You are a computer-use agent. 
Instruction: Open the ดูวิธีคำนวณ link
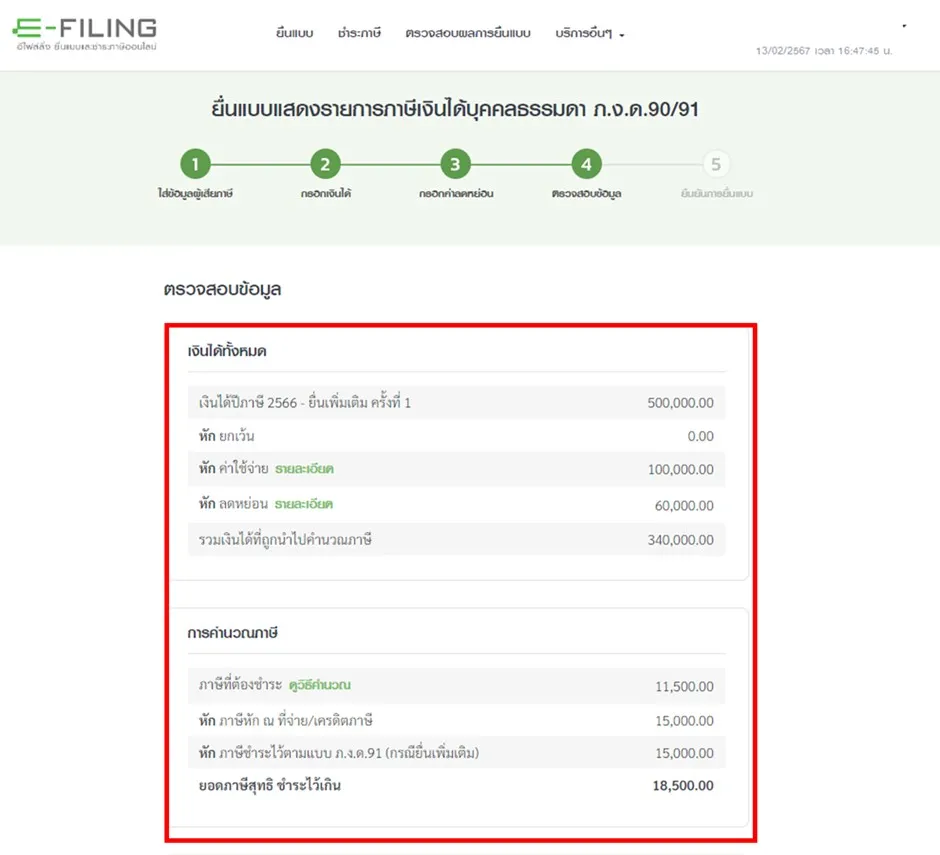pyautogui.click(x=320, y=685)
